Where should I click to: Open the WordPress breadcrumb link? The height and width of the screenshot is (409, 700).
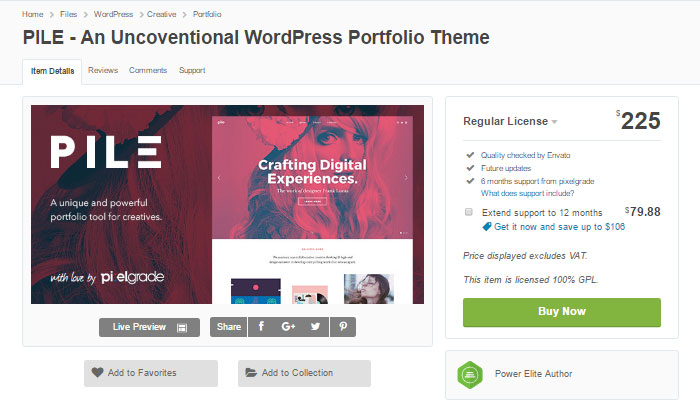[113, 14]
